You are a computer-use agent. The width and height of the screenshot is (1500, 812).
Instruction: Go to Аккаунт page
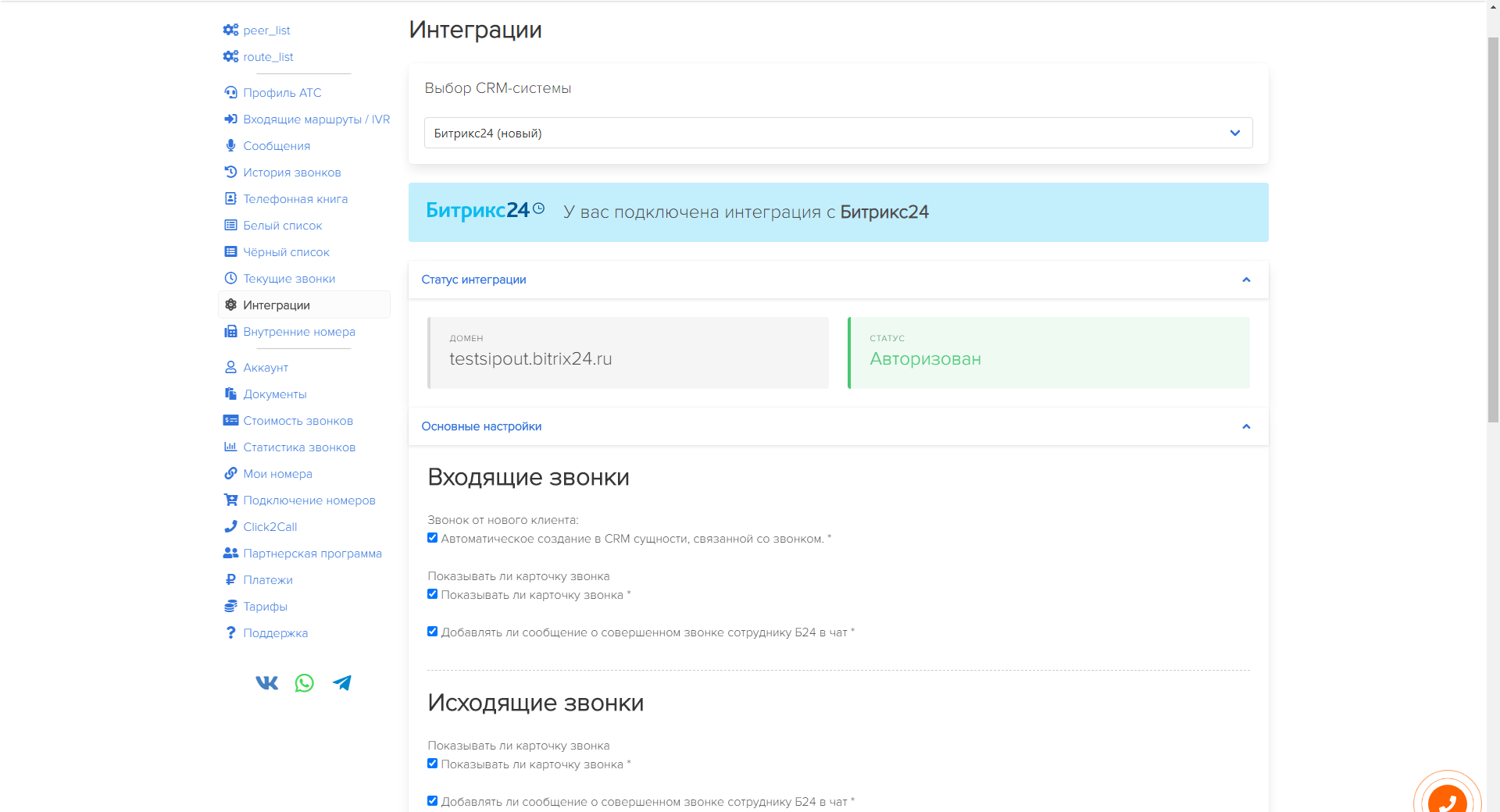(266, 368)
